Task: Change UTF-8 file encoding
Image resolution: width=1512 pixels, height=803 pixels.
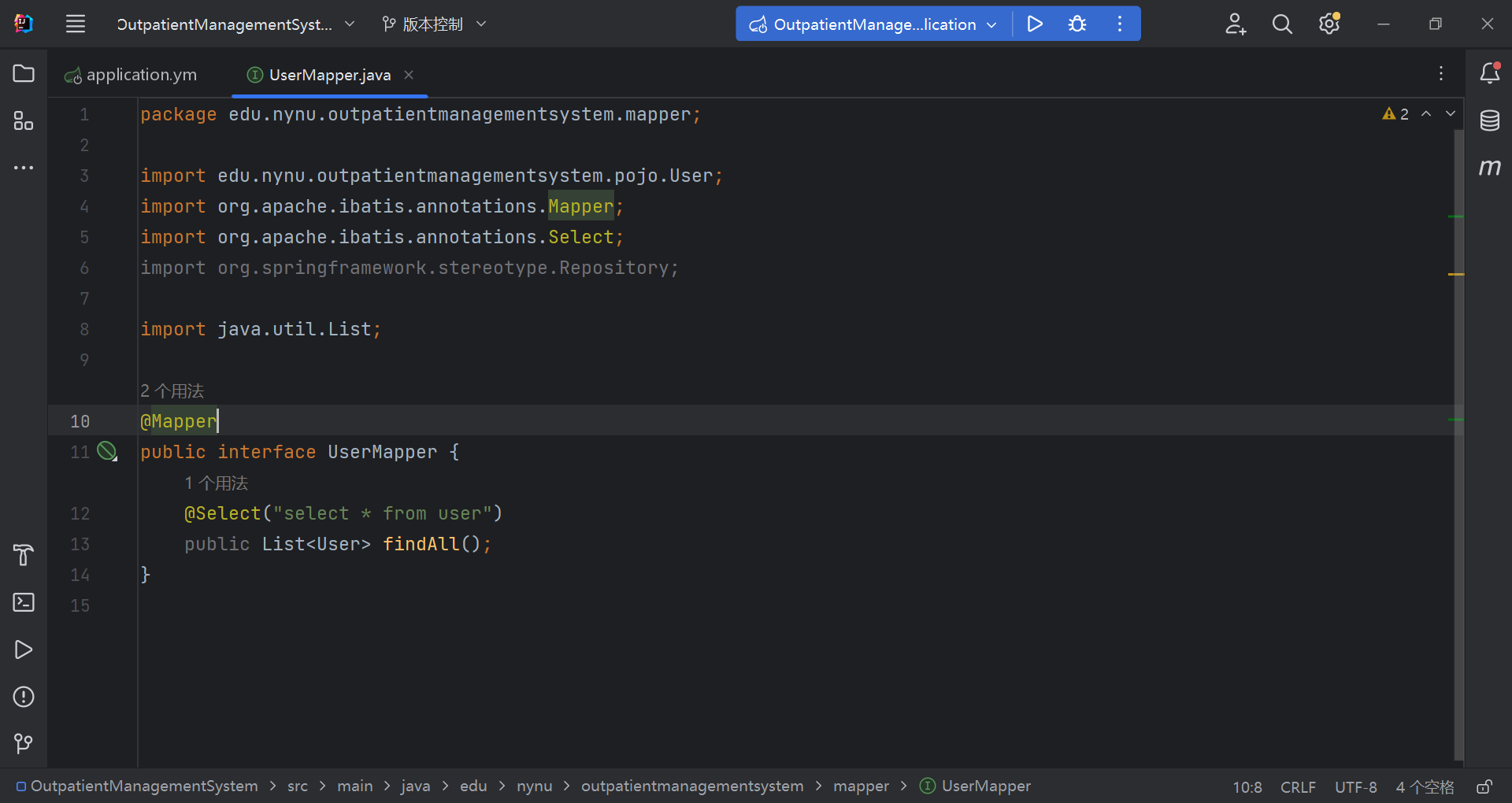Action: [1356, 787]
